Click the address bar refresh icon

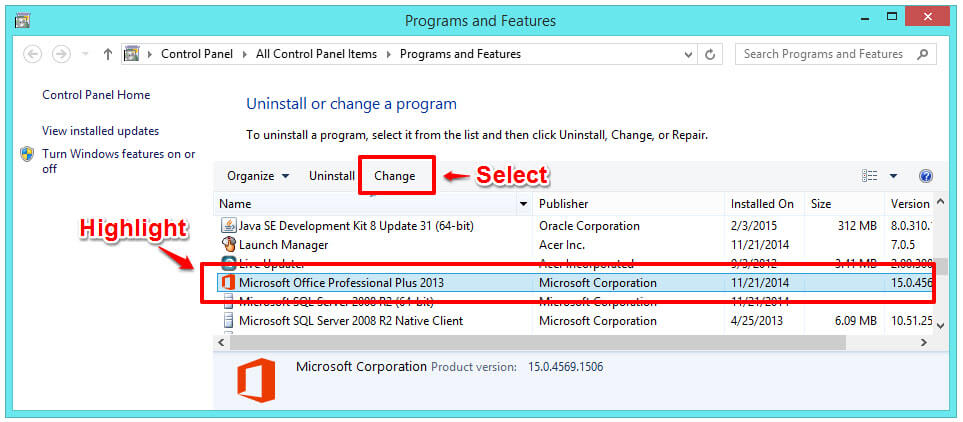click(710, 54)
